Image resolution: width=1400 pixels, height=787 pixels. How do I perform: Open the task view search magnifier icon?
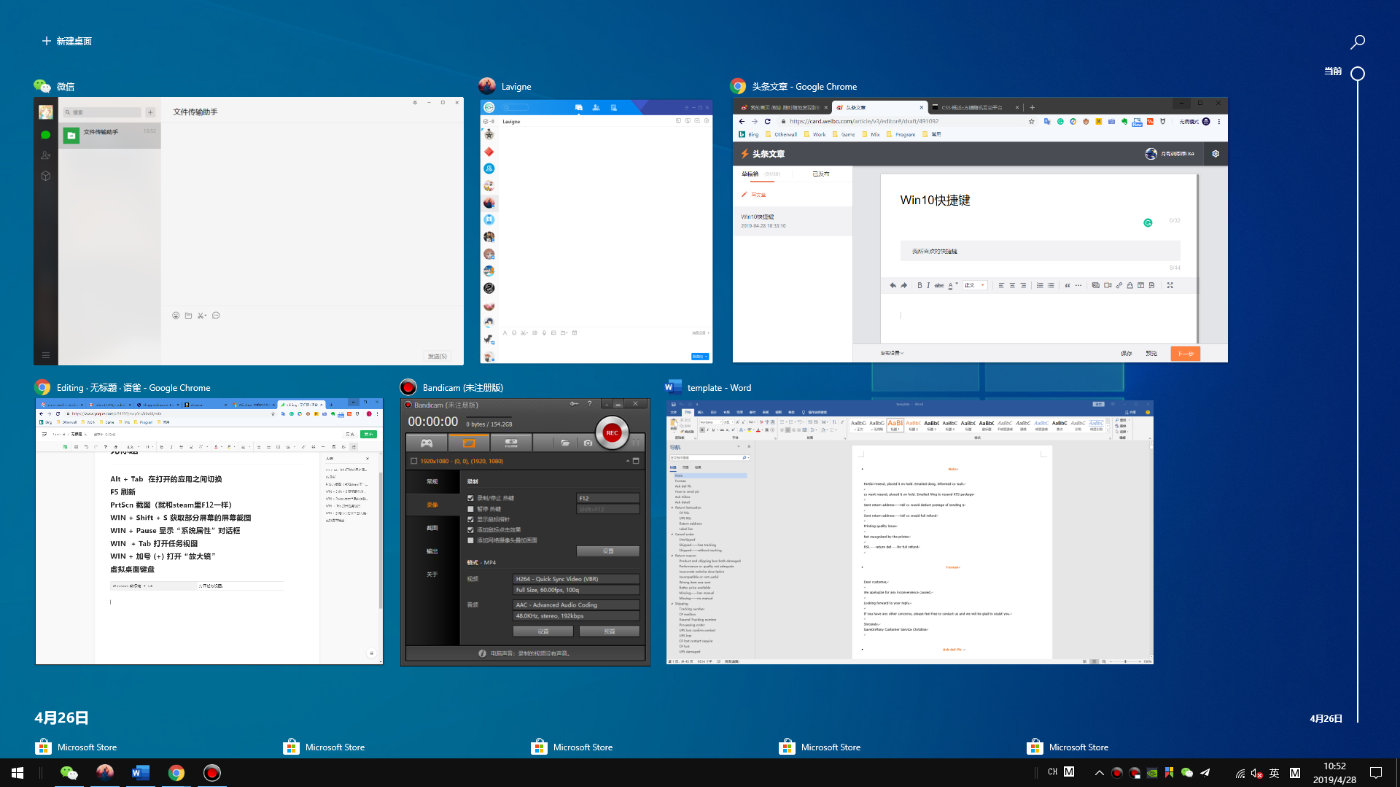1358,42
